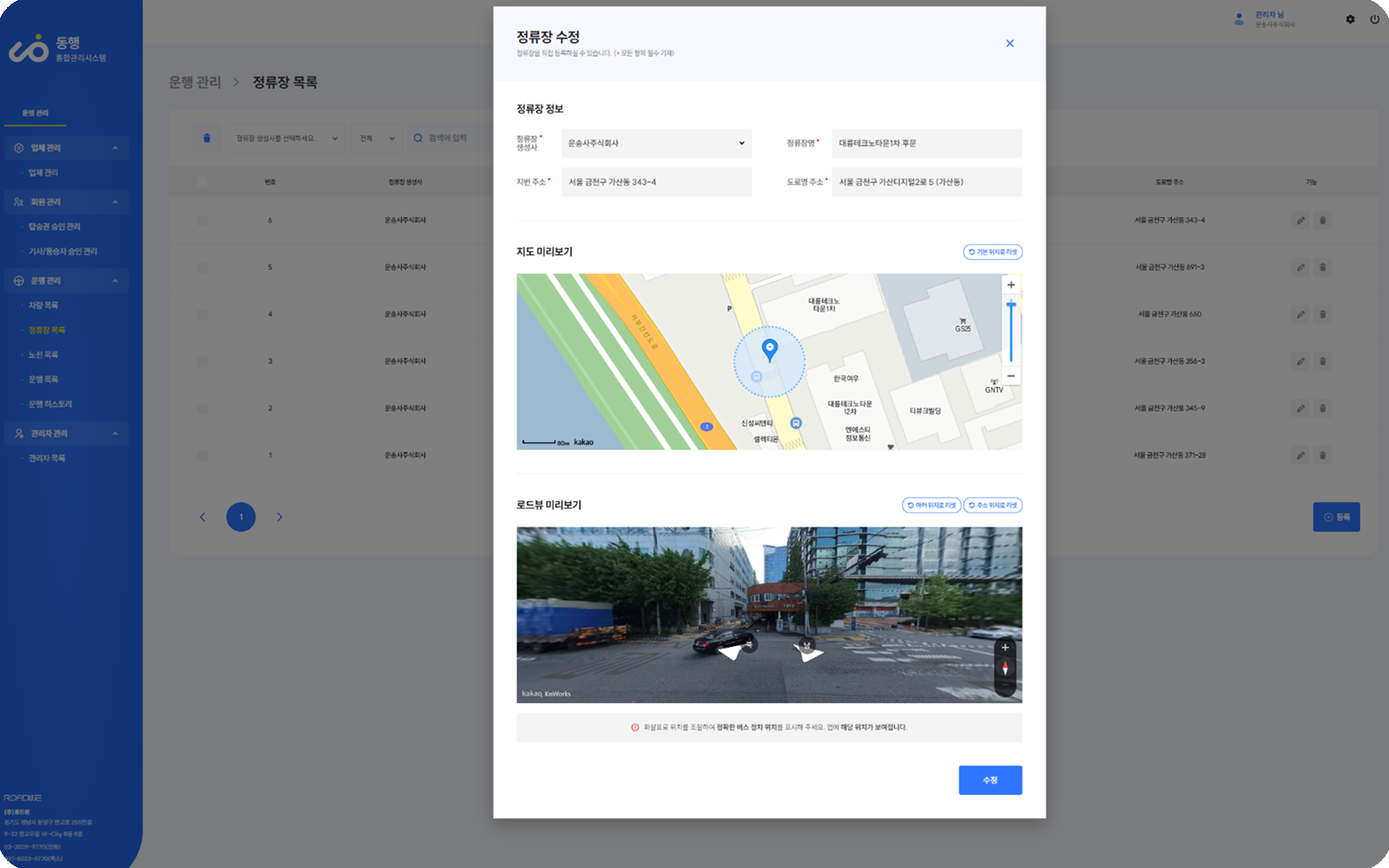
Task: Delete the row with address 가산동 356-3
Action: 1322,361
